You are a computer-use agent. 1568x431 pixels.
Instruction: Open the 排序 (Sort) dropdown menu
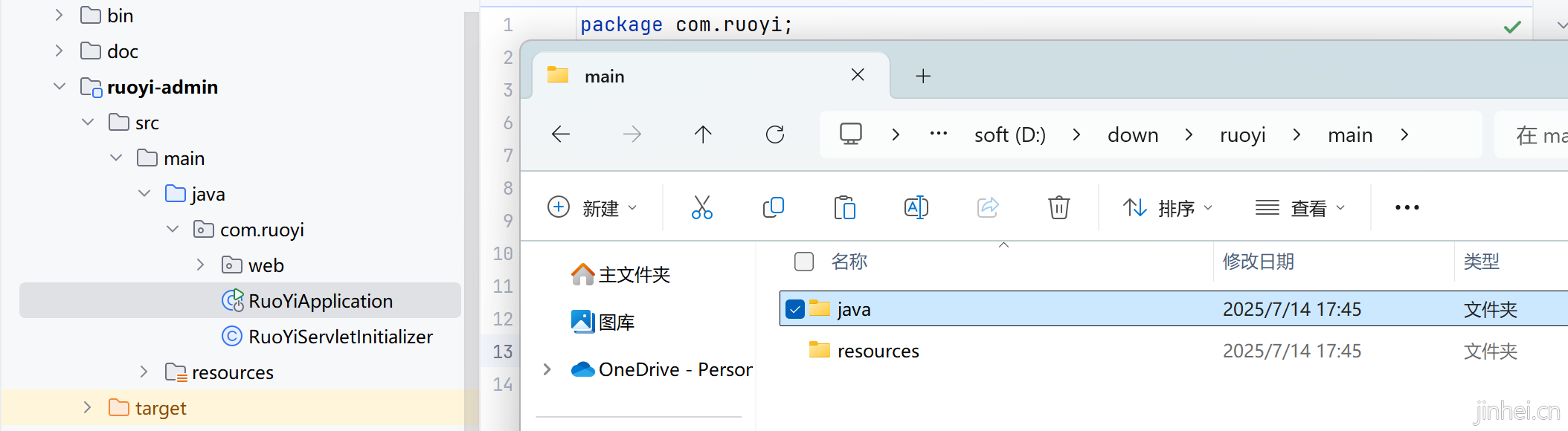pos(1168,208)
